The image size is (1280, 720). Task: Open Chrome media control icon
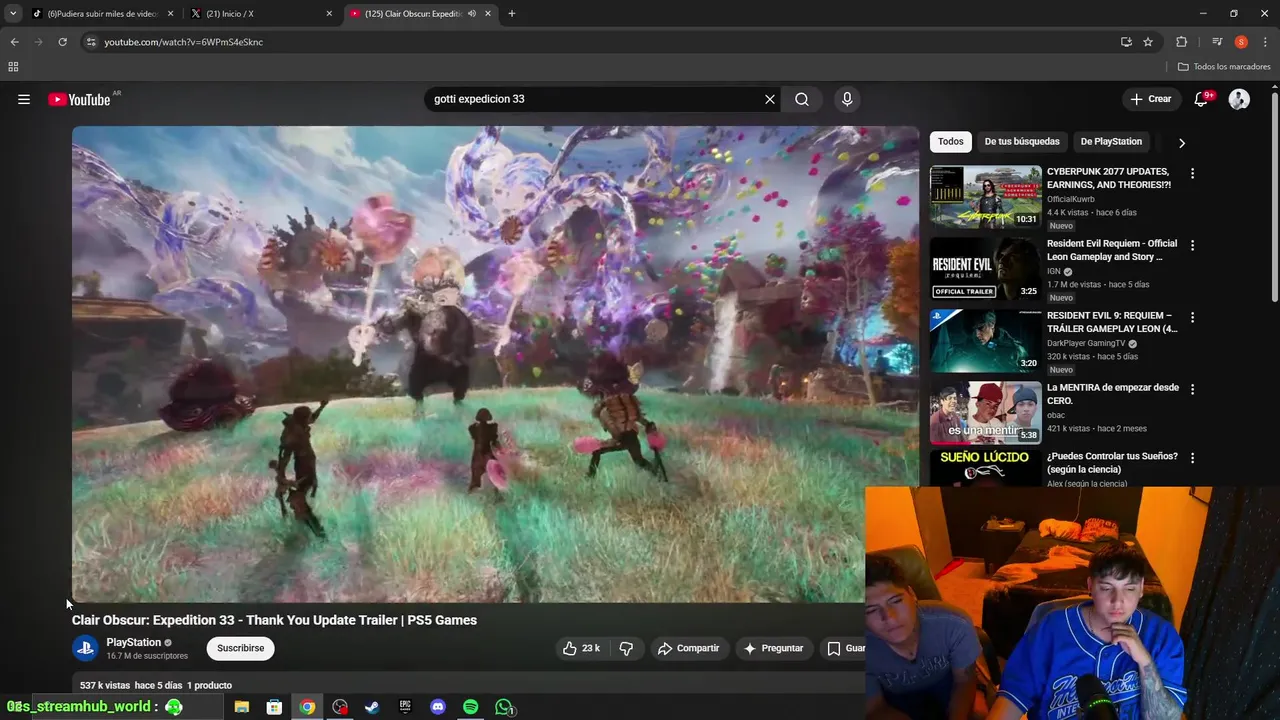click(1217, 42)
